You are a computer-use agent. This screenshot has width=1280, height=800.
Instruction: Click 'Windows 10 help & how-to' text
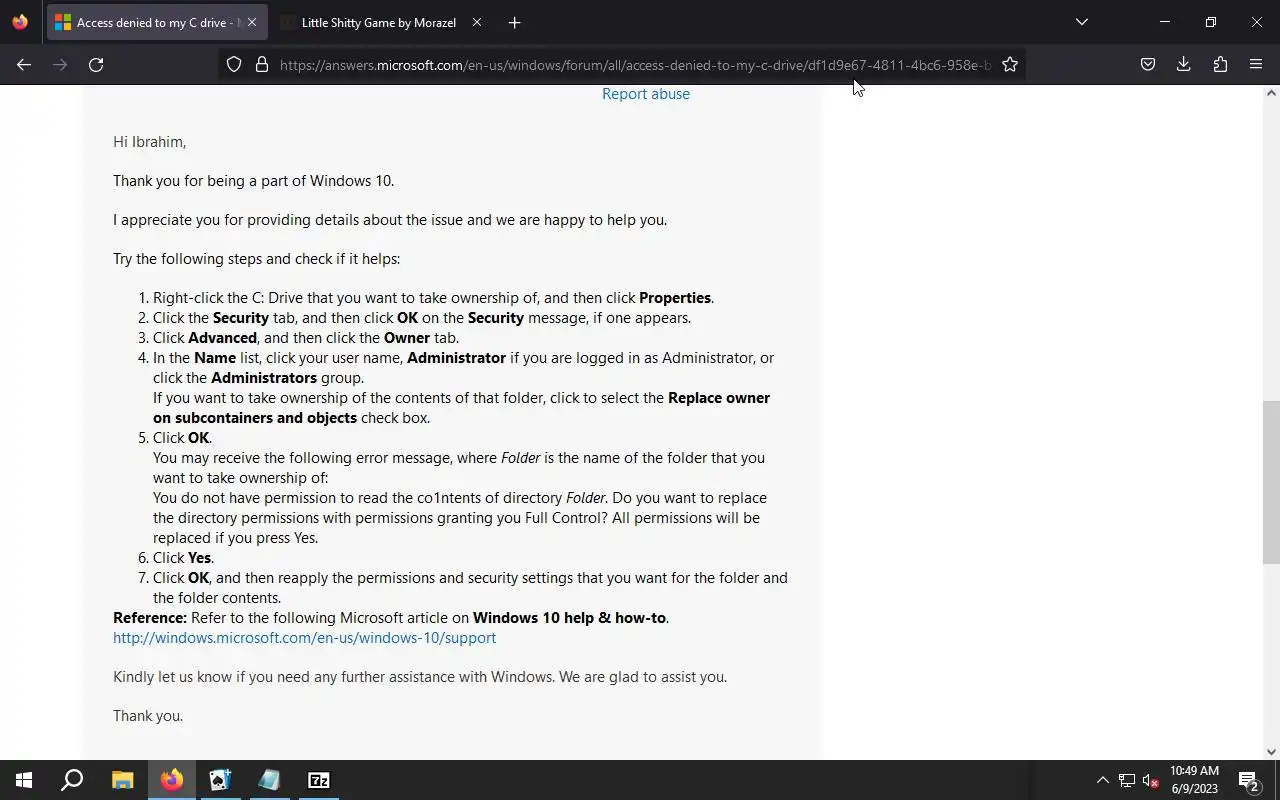[569, 618]
